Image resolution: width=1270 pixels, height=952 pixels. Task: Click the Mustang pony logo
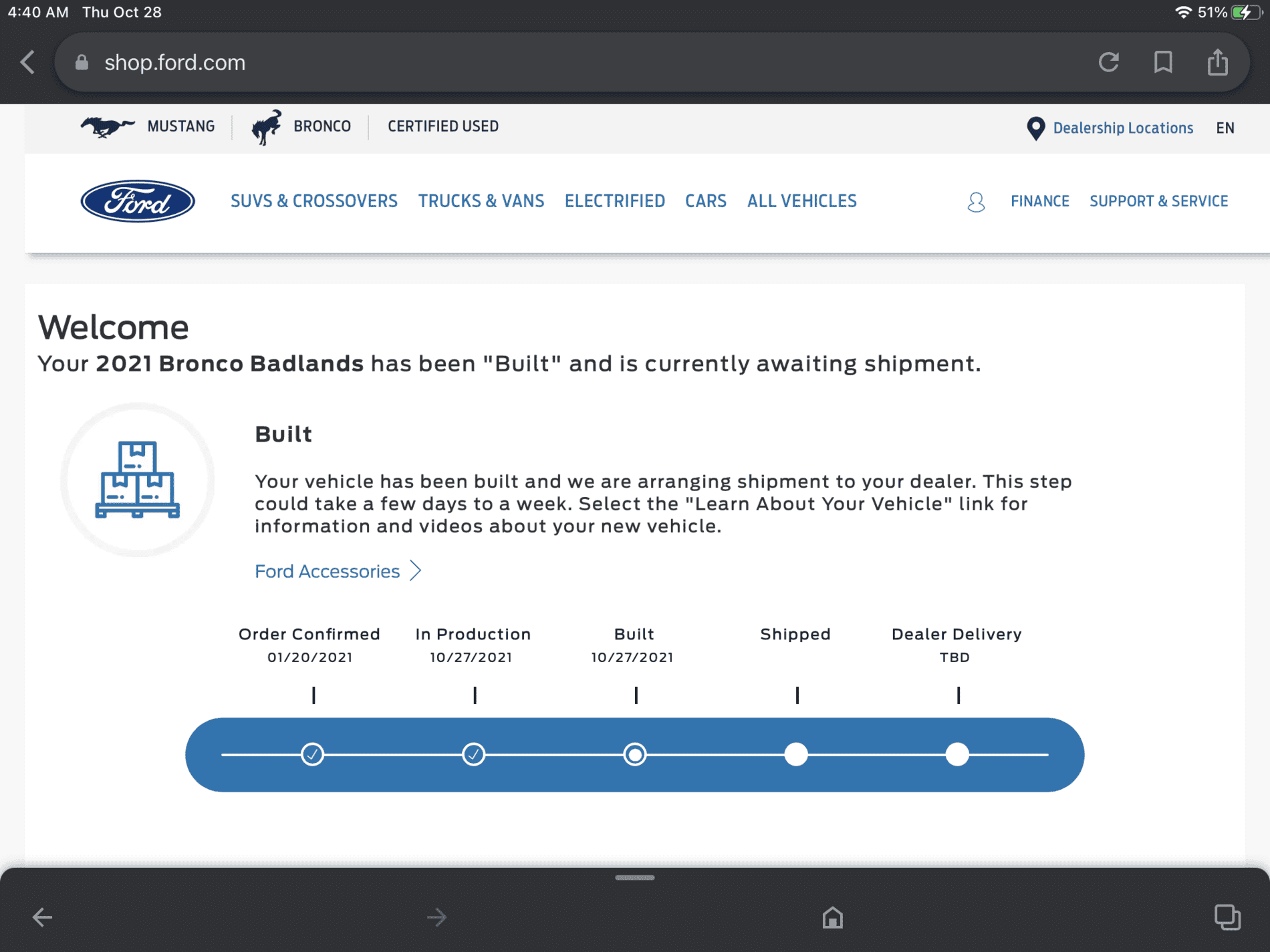108,126
